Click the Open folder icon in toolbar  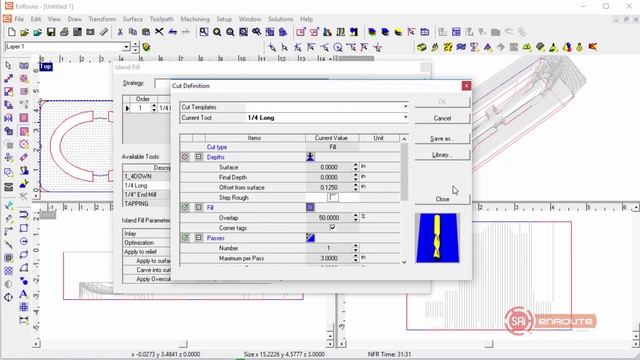(x=24, y=32)
